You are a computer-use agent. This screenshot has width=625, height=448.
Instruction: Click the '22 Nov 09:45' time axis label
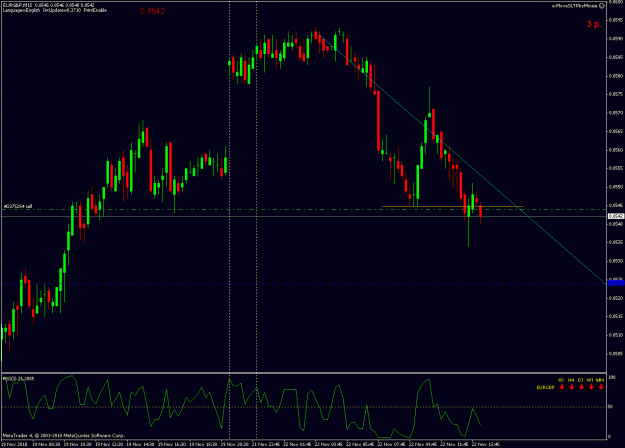[x=423, y=444]
